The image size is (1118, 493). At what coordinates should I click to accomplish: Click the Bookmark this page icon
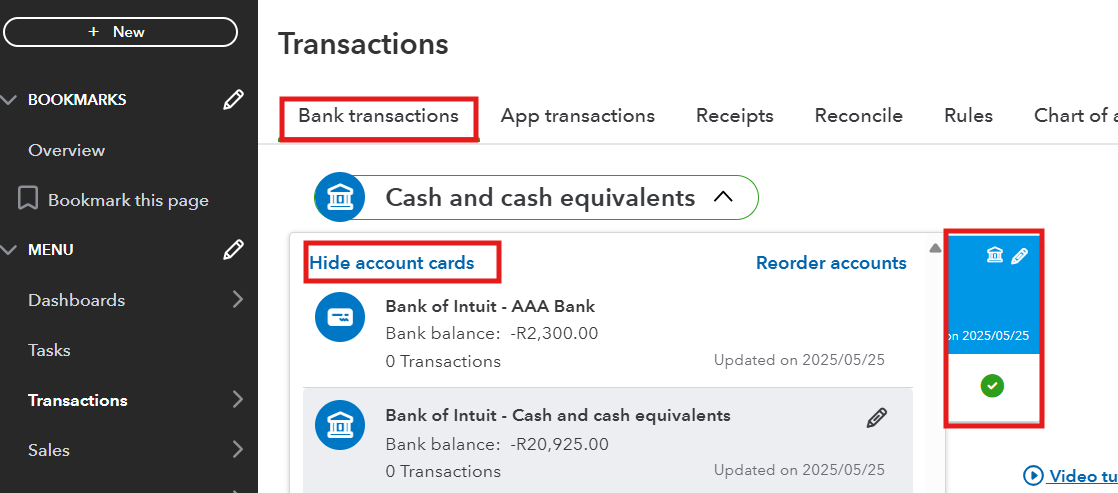pyautogui.click(x=29, y=199)
